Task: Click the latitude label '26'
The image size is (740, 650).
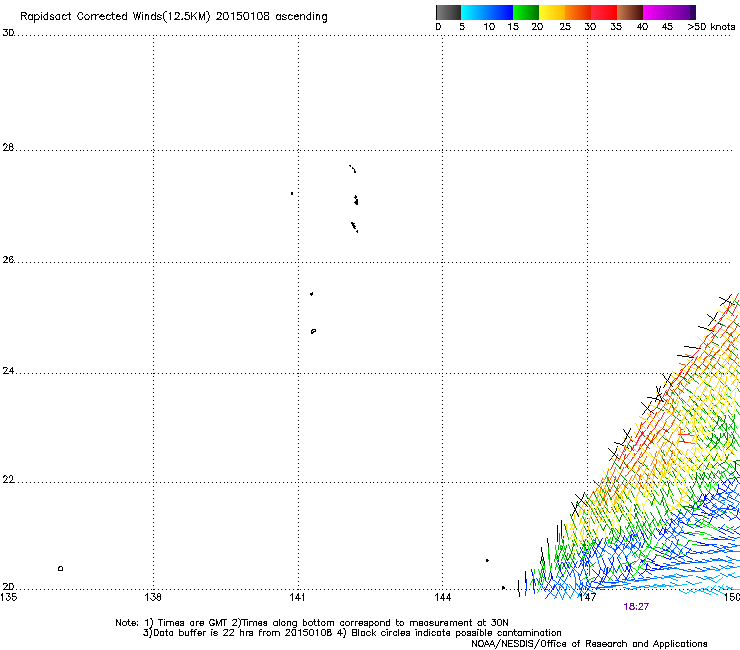Action: click(8, 259)
